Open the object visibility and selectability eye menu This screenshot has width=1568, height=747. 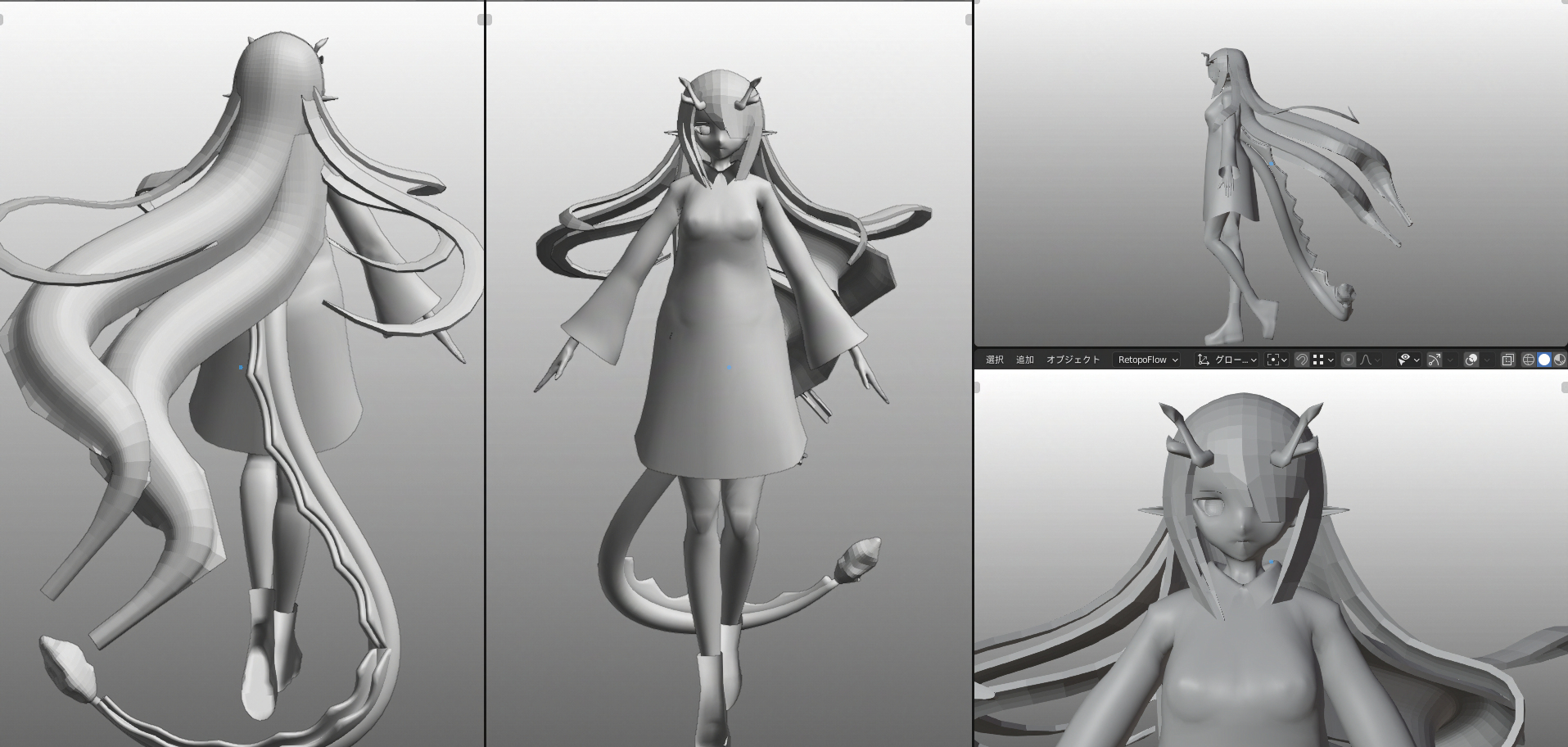point(1408,360)
